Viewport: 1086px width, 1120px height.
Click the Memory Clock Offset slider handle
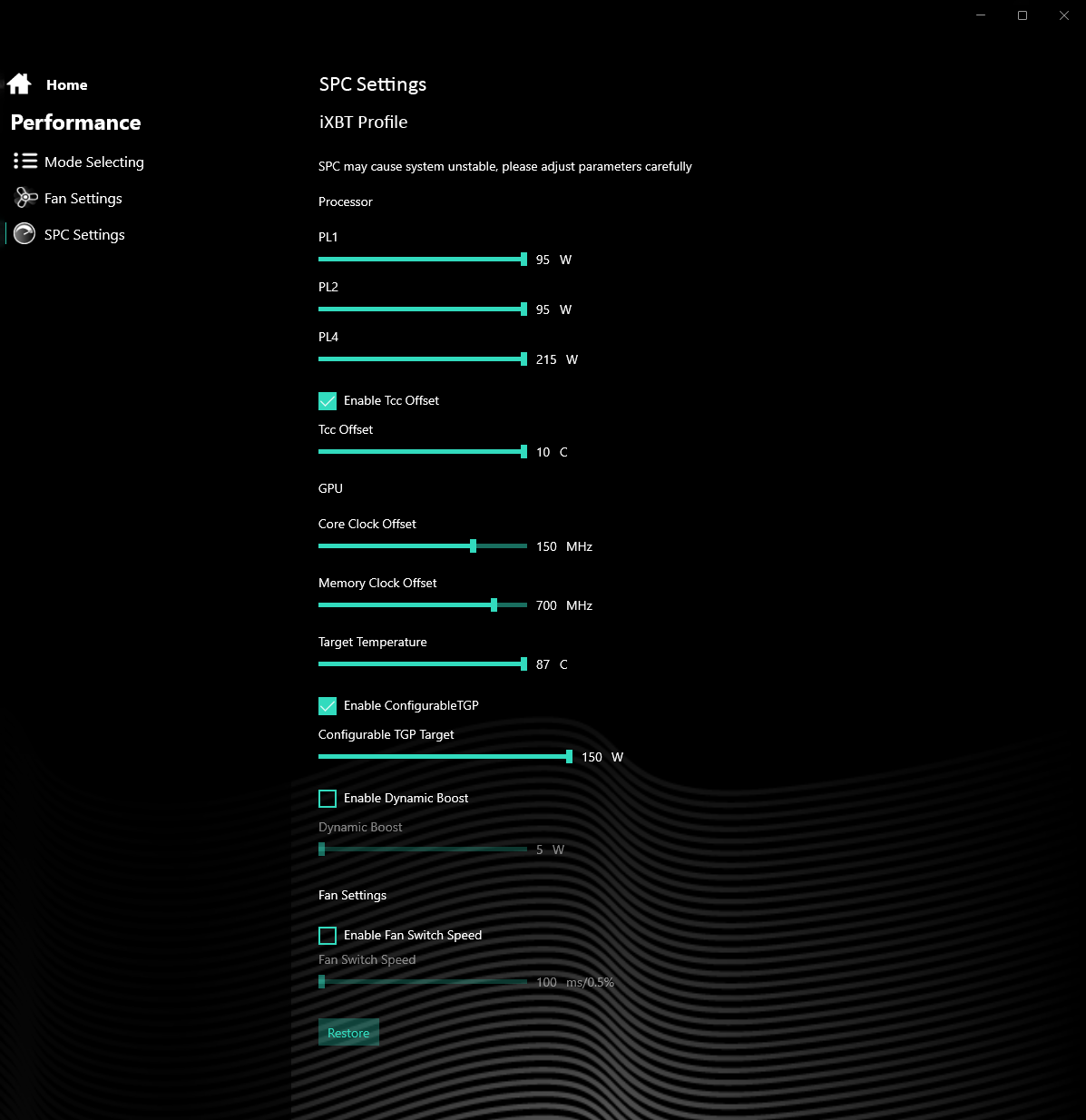pyautogui.click(x=494, y=605)
